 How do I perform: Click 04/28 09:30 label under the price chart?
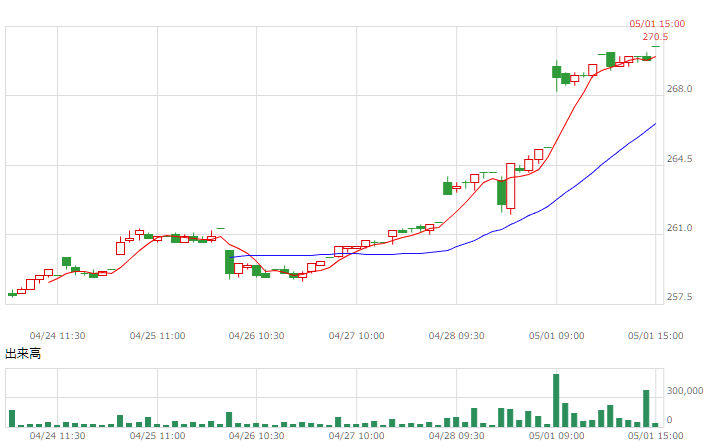[x=456, y=336]
